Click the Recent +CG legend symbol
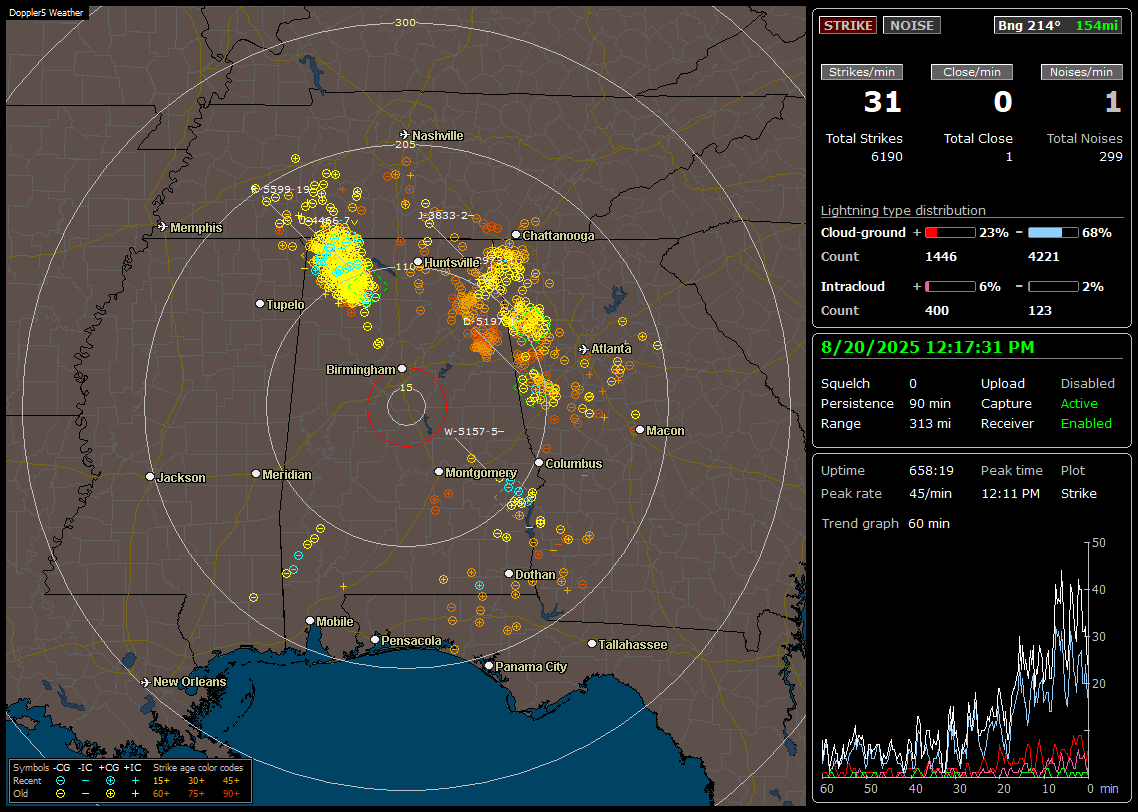The height and width of the screenshot is (812, 1138). [110, 781]
